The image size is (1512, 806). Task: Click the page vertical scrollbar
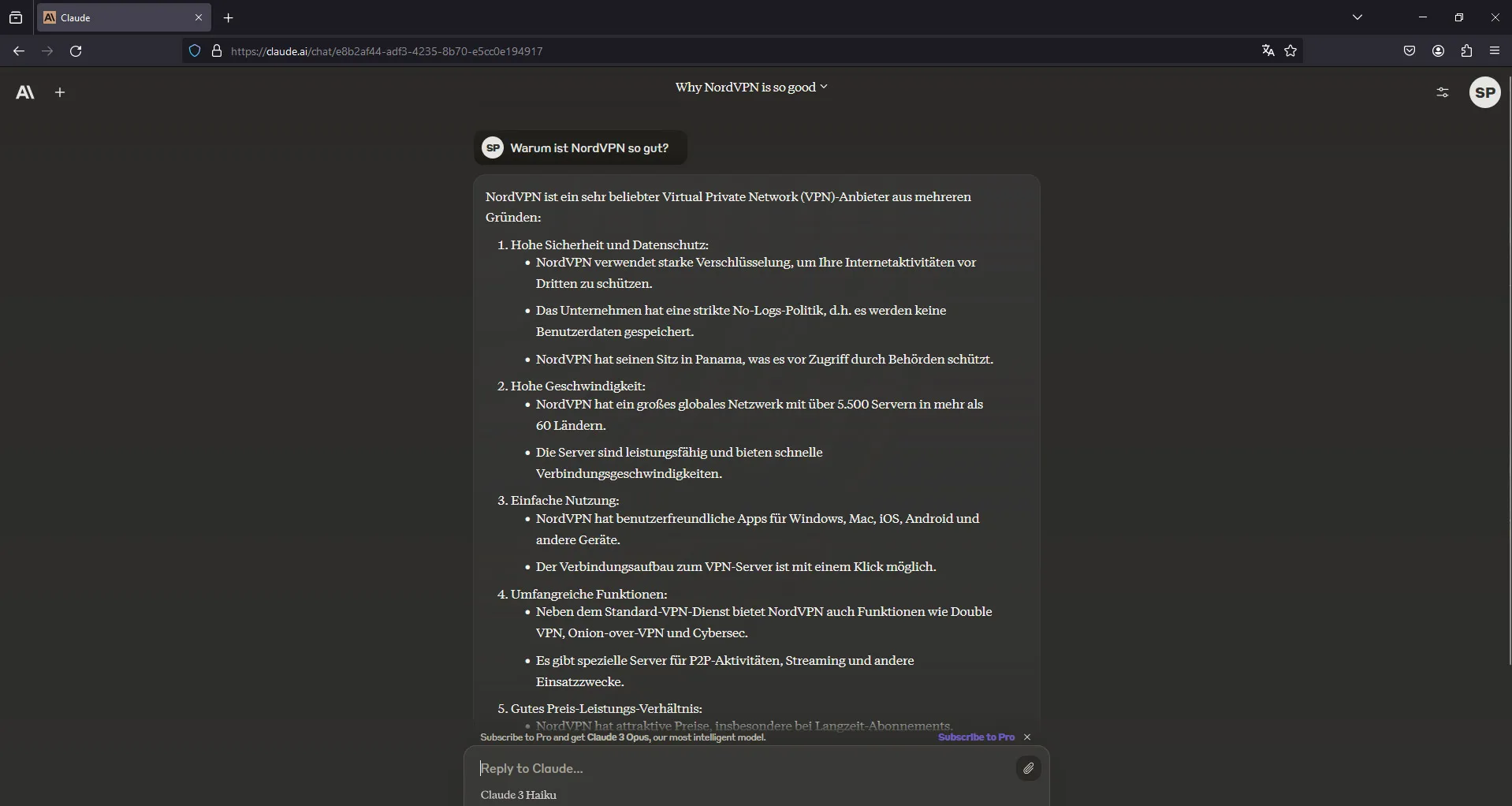click(1509, 371)
